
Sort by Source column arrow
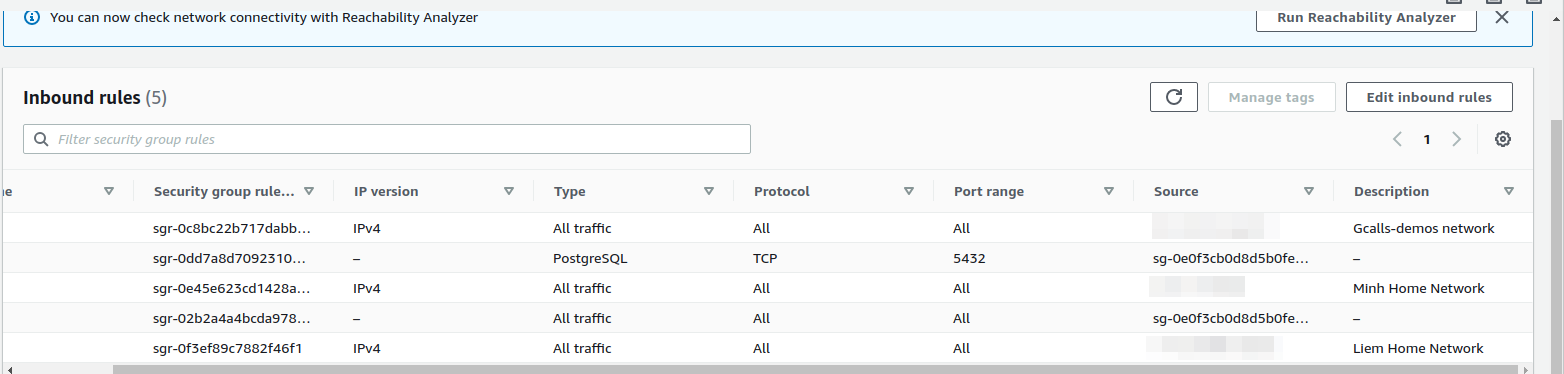click(x=1309, y=191)
